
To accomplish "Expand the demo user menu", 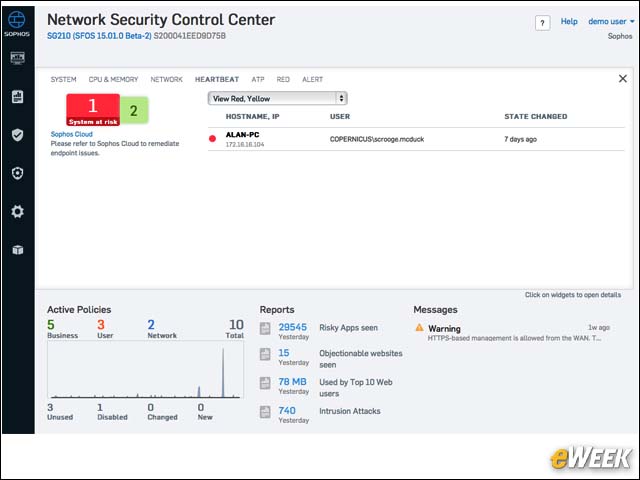I will (x=611, y=21).
